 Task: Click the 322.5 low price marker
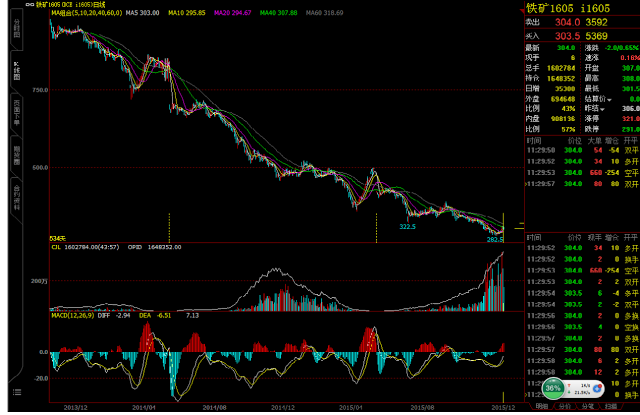(407, 226)
